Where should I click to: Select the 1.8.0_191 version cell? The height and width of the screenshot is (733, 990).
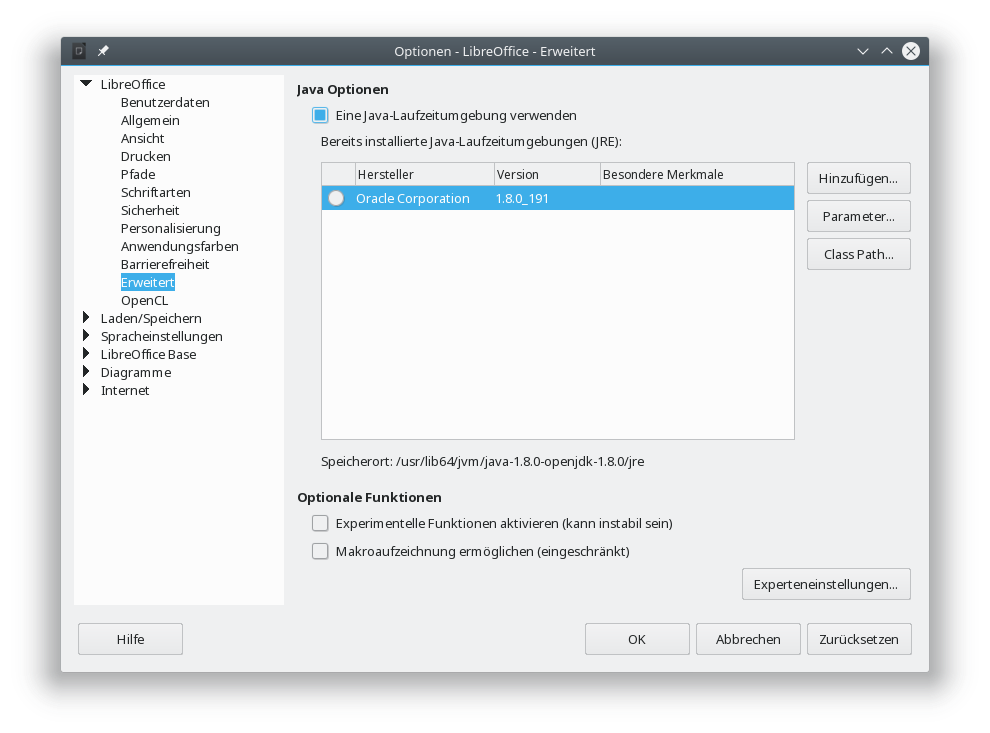(x=522, y=198)
